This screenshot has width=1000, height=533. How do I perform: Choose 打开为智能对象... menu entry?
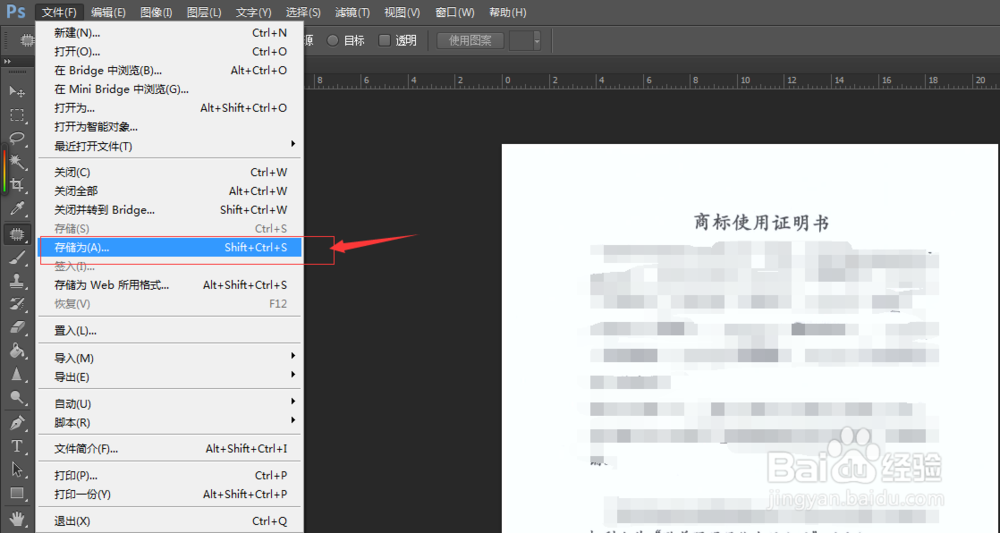pyautogui.click(x=170, y=127)
